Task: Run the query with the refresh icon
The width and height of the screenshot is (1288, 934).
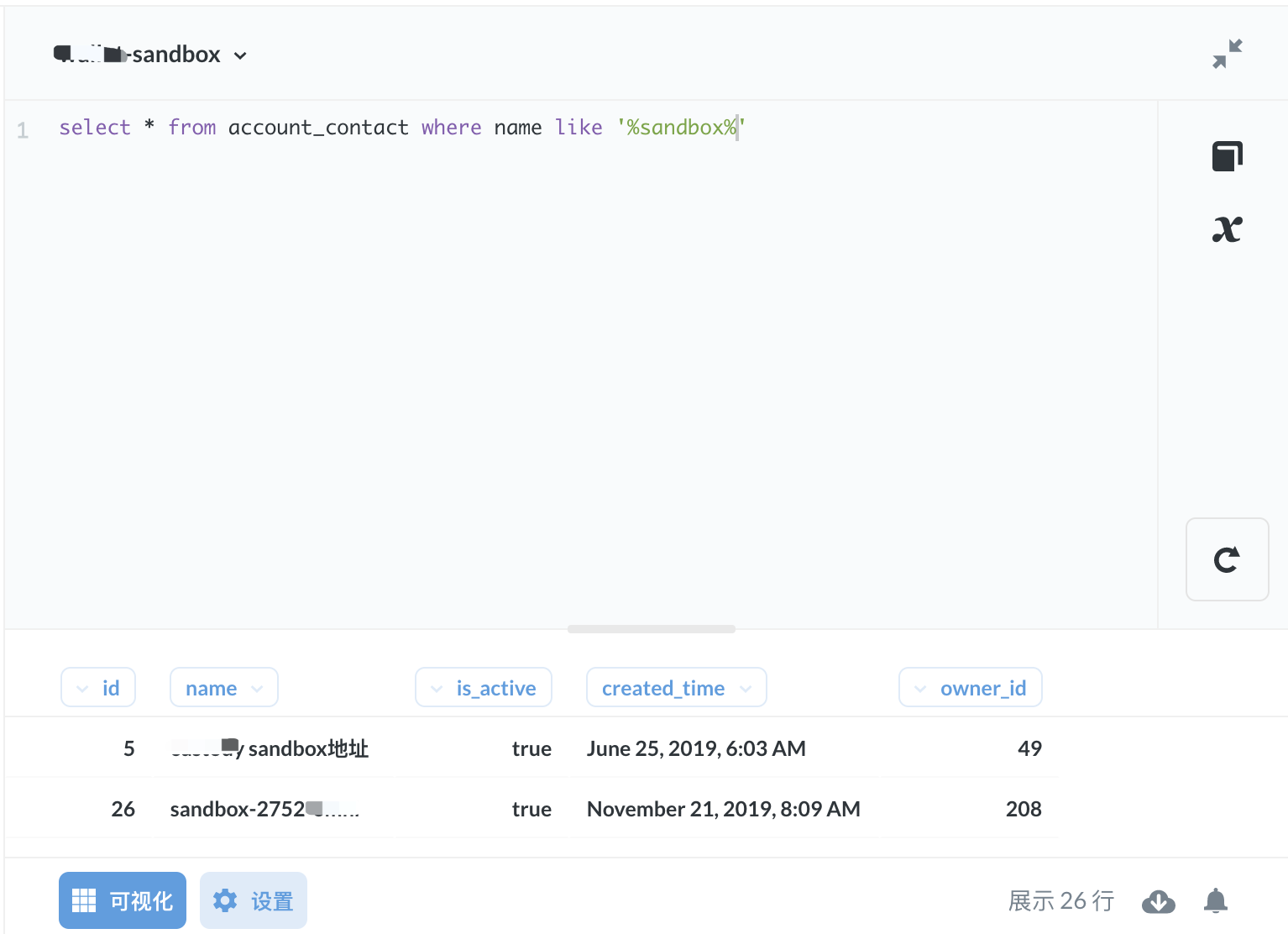Action: pos(1227,559)
